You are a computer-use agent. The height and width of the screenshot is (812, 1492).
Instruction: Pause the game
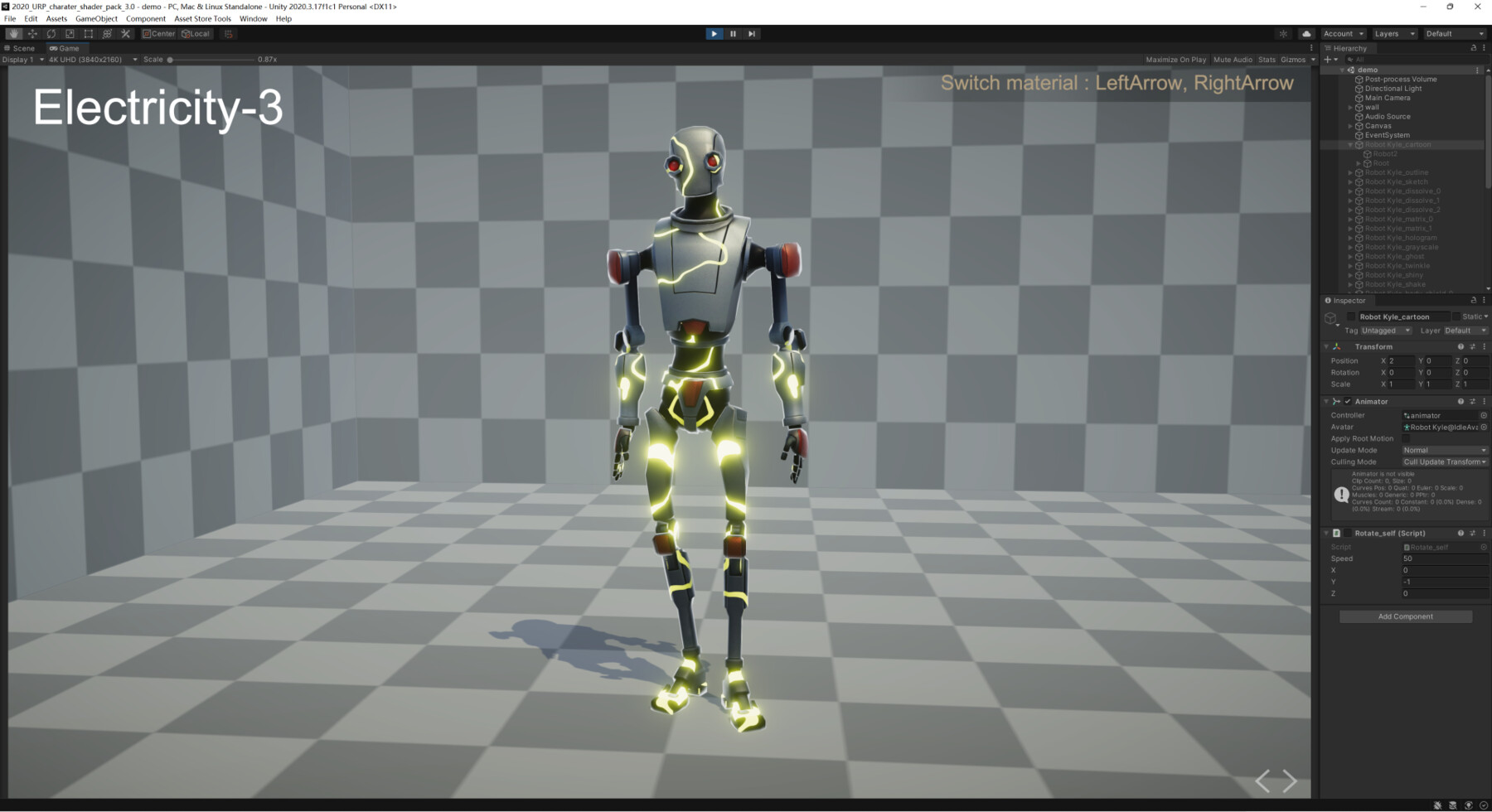(733, 34)
